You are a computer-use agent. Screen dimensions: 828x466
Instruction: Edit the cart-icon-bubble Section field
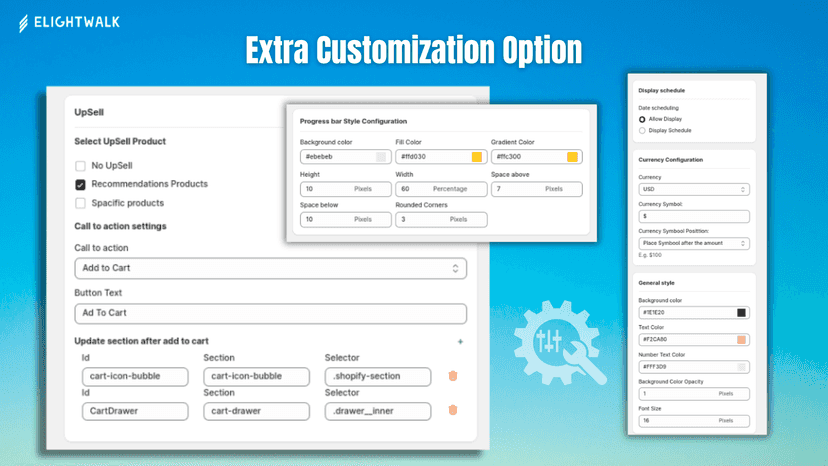257,376
